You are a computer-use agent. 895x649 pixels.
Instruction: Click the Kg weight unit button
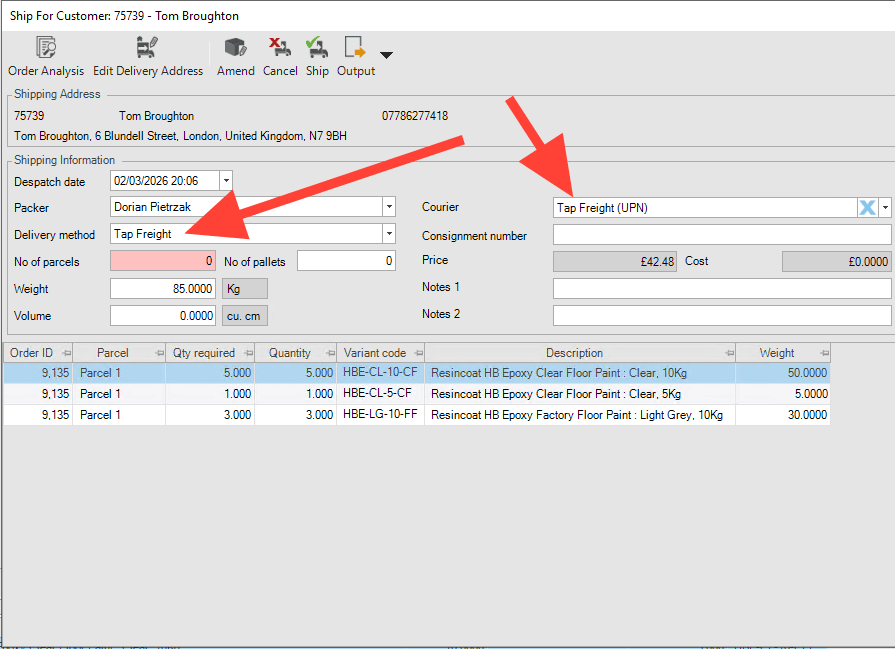tap(244, 289)
